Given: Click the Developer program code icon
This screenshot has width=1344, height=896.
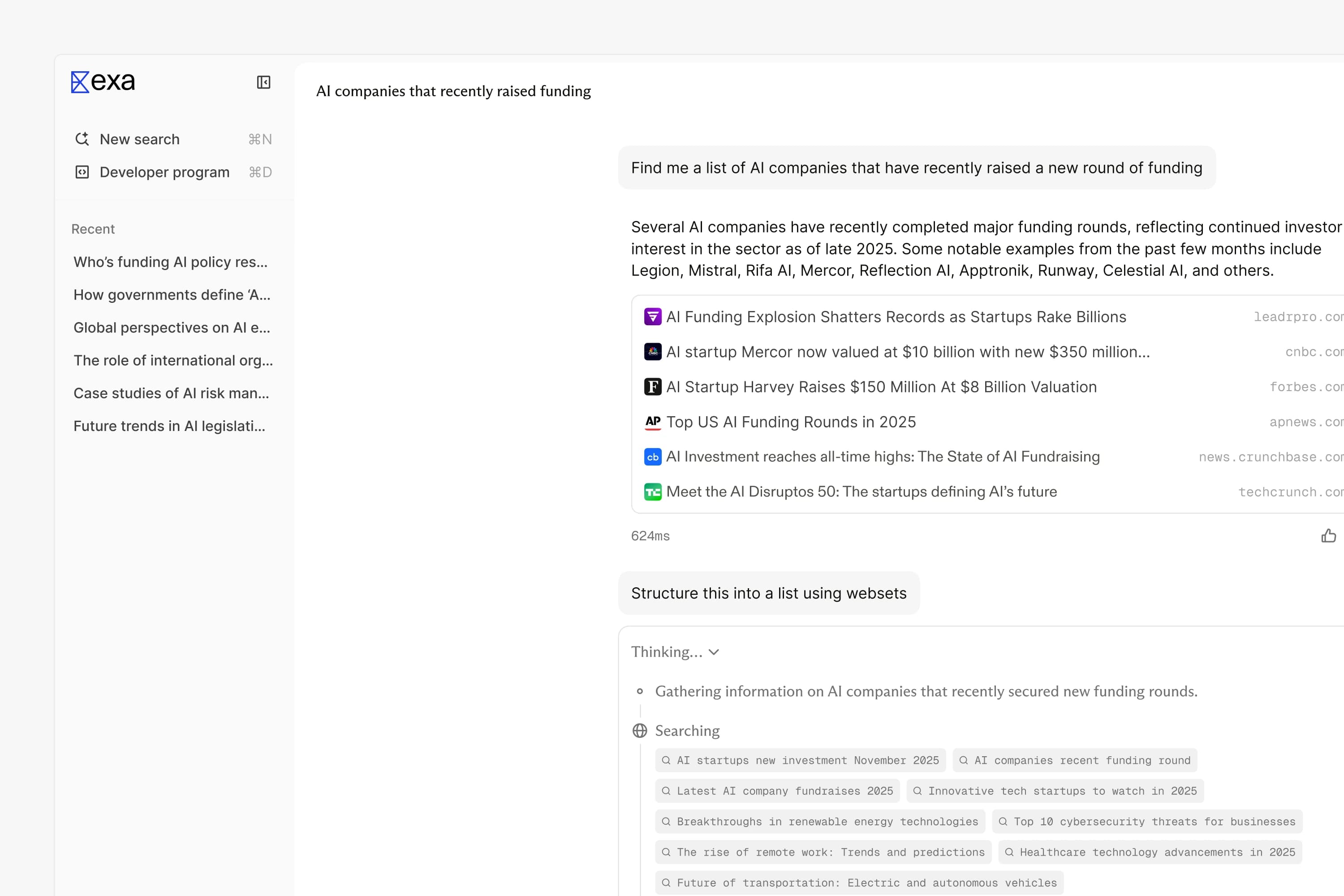Looking at the screenshot, I should click(x=82, y=172).
